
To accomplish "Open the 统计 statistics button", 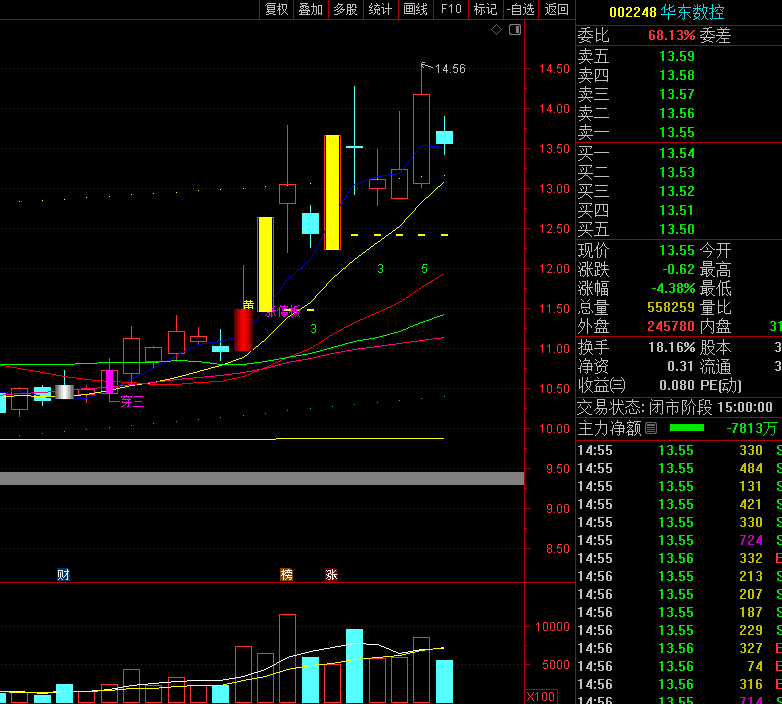I will click(381, 9).
